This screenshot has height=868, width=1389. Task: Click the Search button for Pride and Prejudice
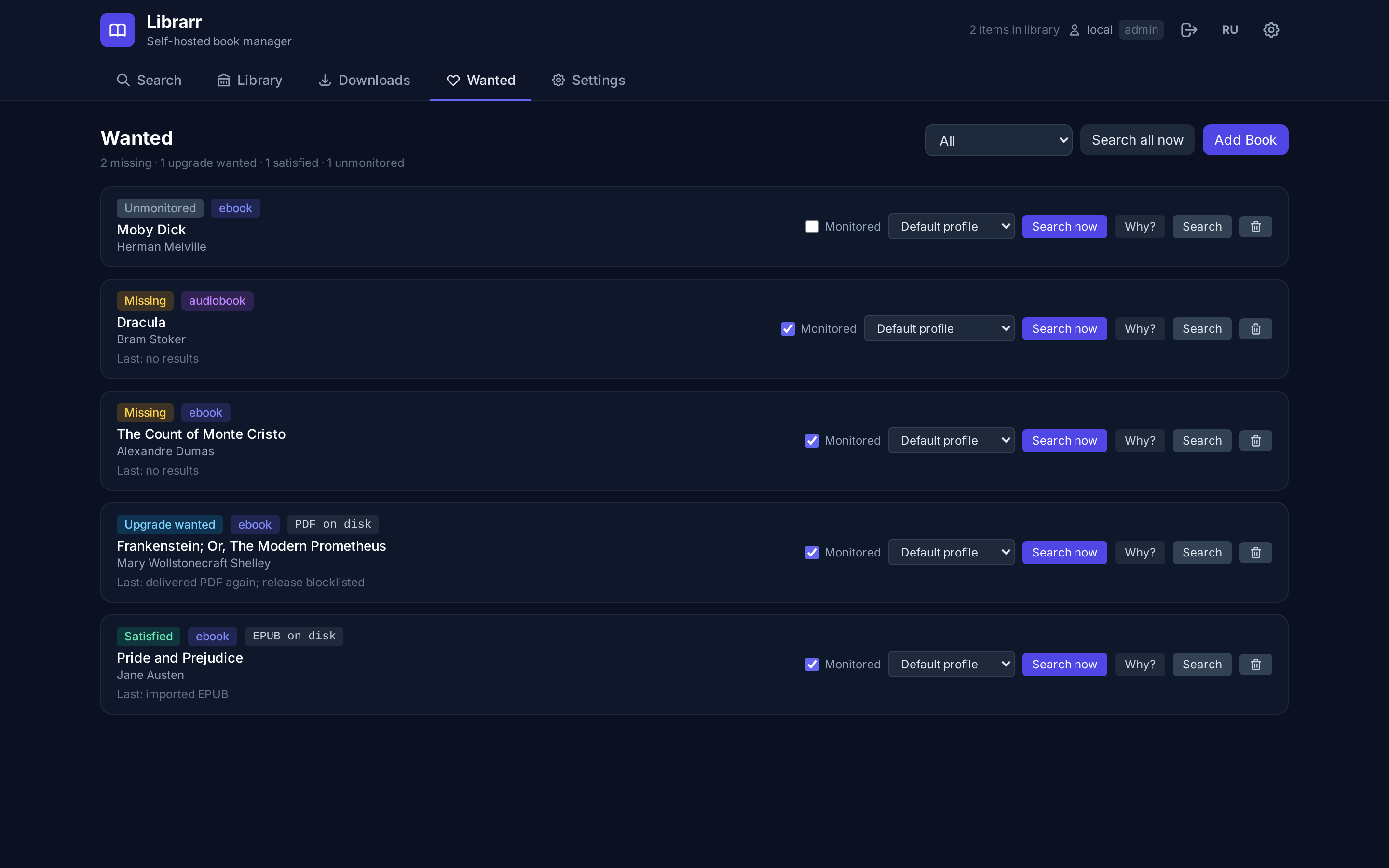coord(1202,665)
